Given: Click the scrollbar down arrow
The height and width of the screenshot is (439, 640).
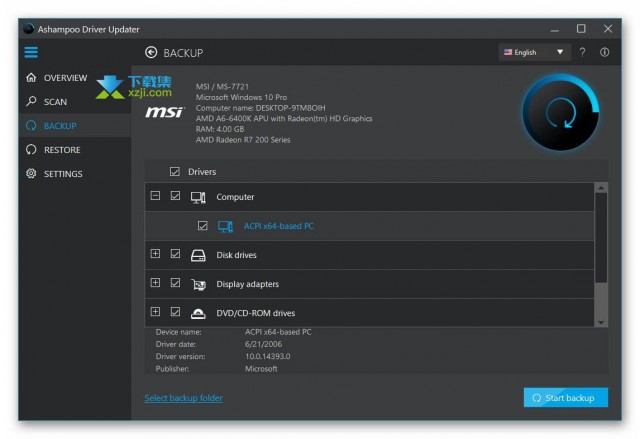Looking at the screenshot, I should 601,322.
